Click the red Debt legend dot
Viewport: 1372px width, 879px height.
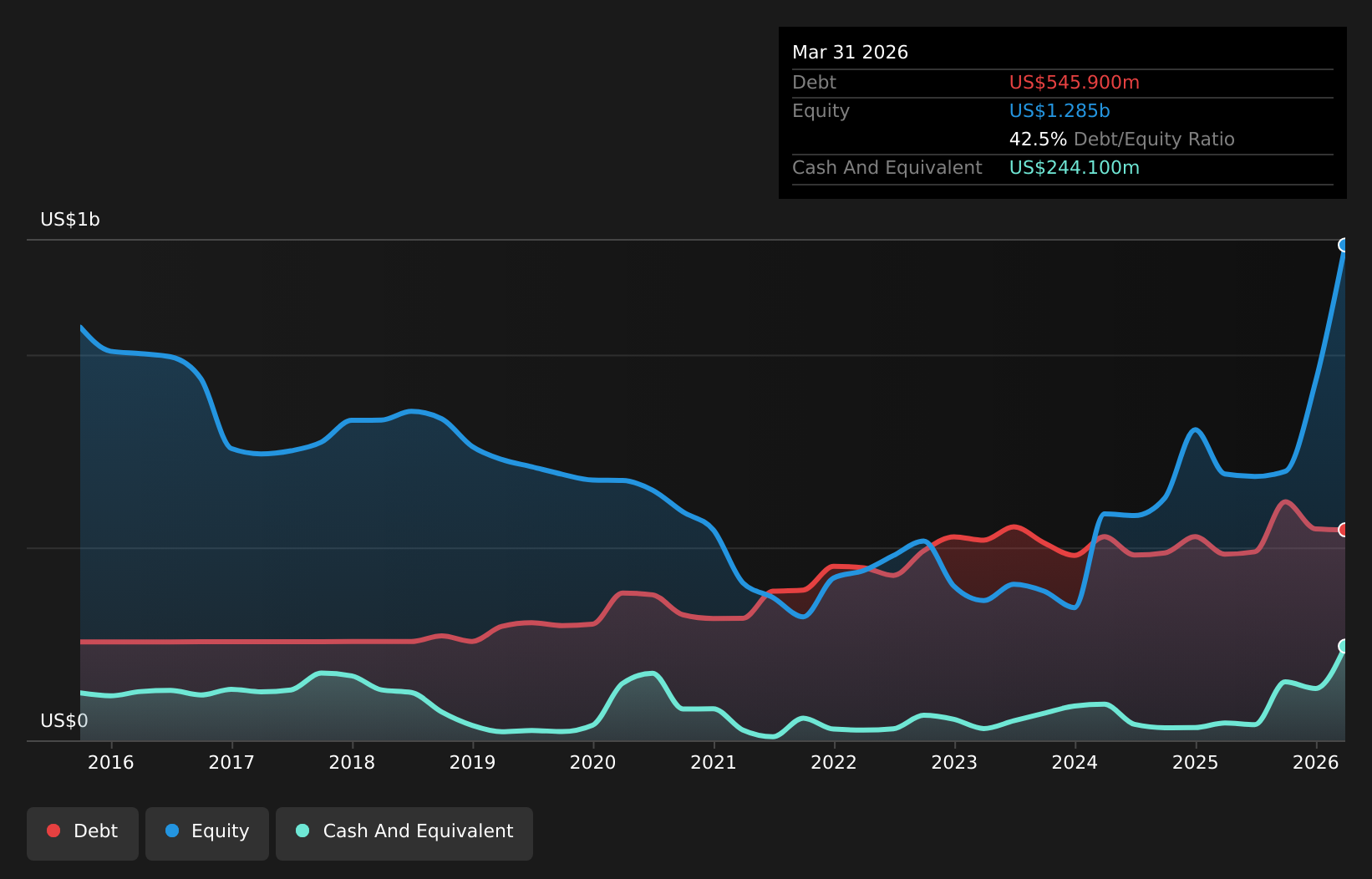(53, 831)
